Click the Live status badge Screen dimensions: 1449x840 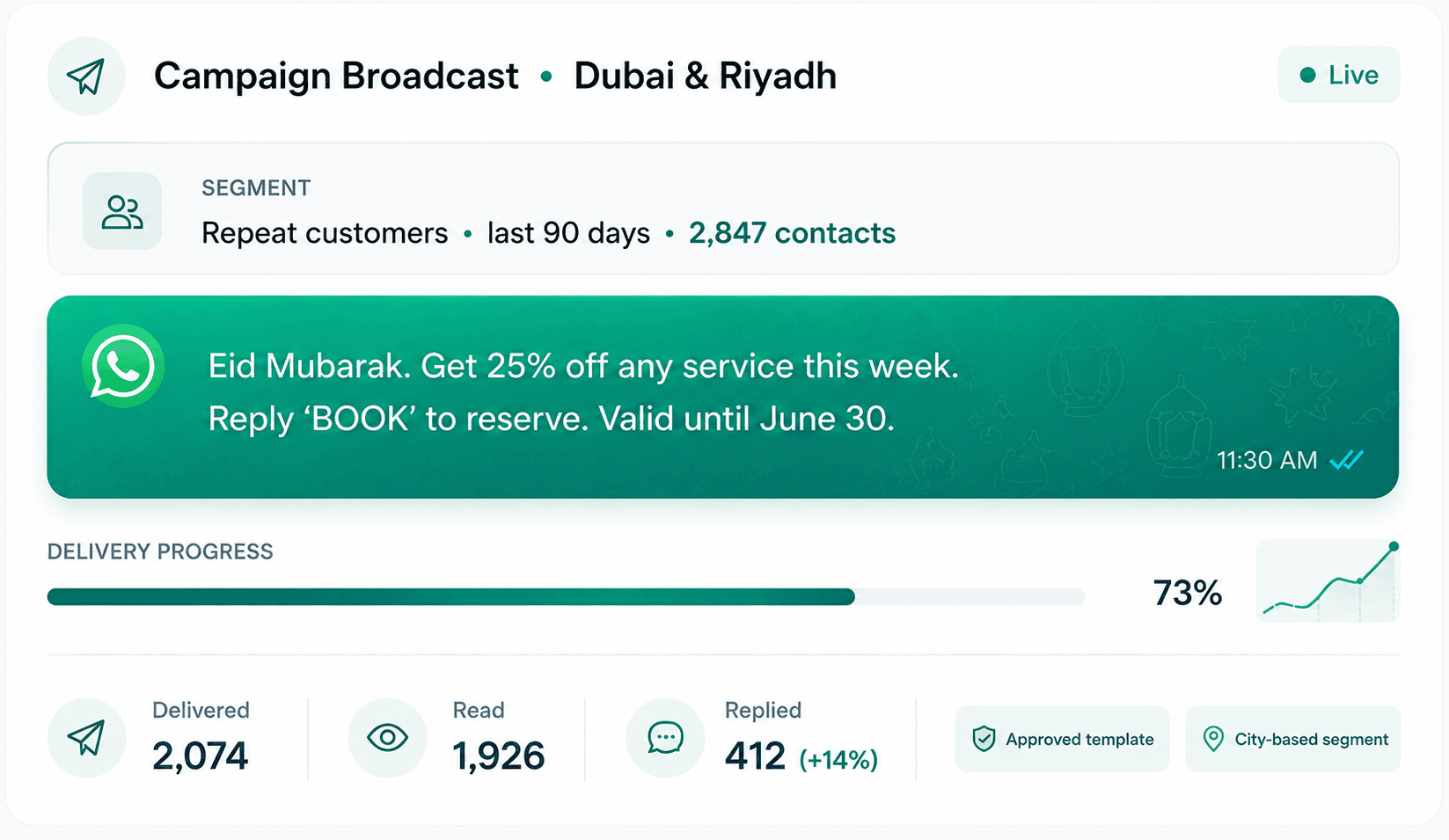1339,75
